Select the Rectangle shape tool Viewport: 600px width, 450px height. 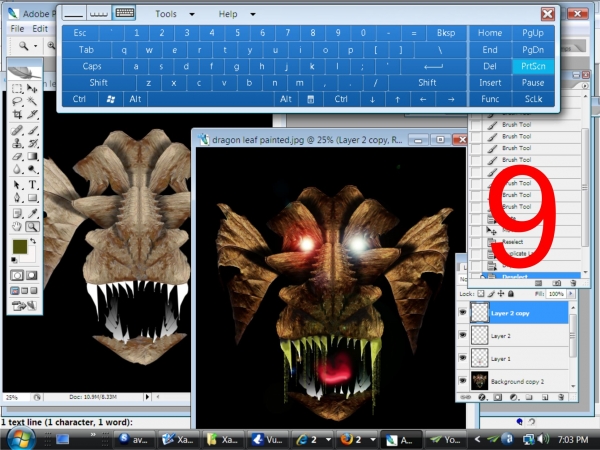(x=32, y=198)
